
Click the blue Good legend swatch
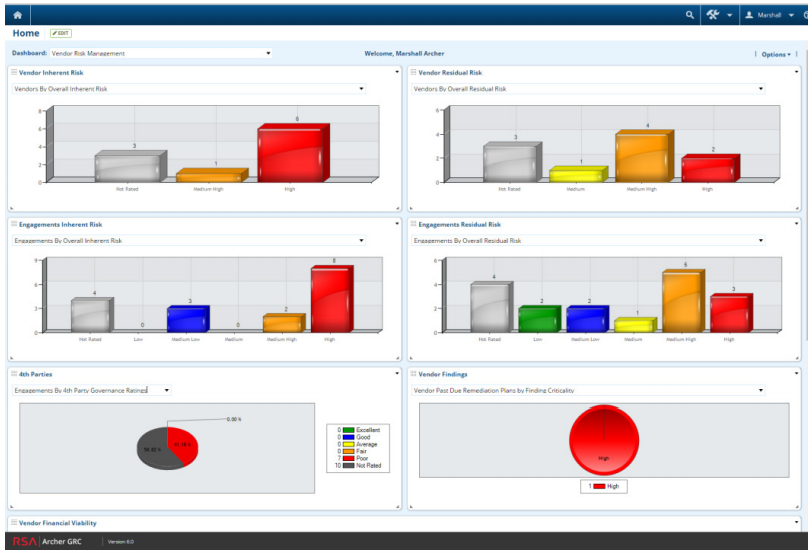(348, 437)
